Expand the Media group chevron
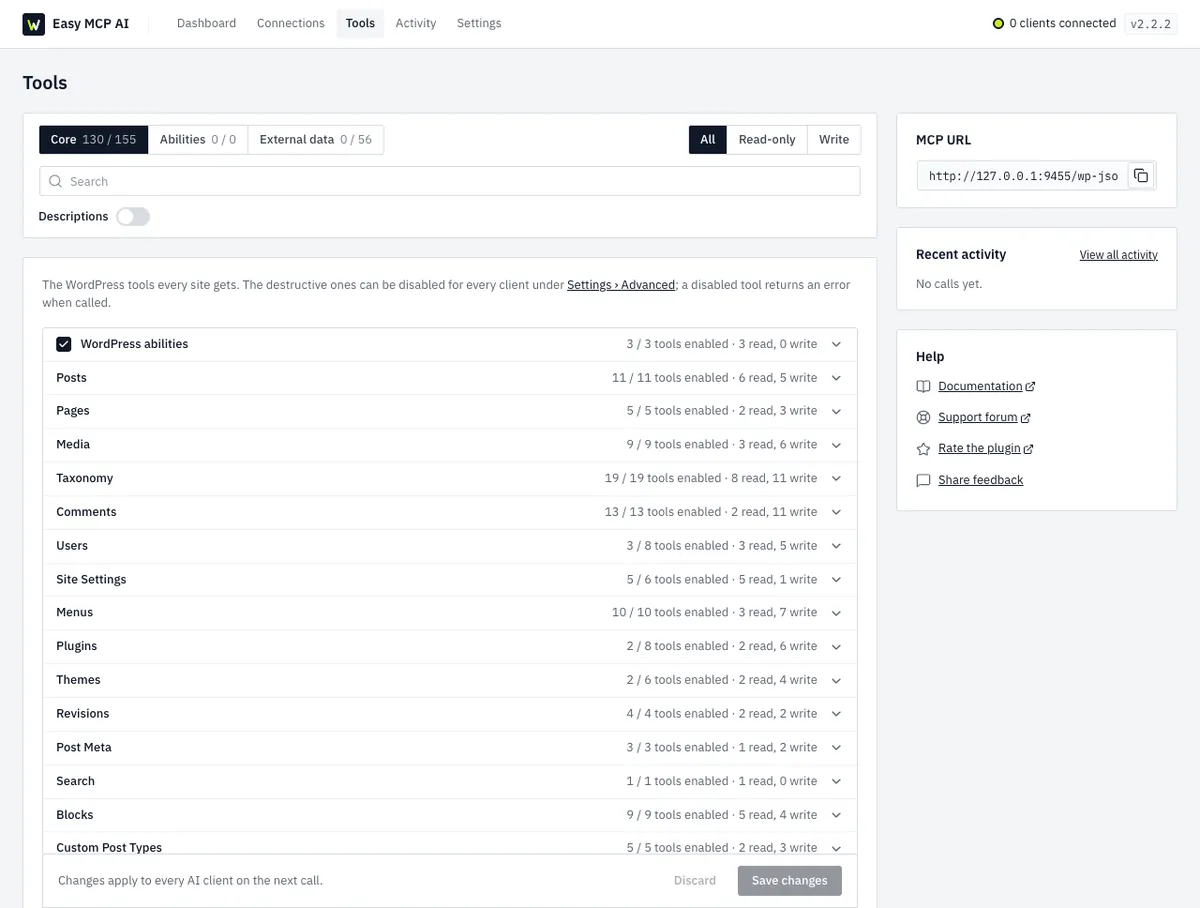This screenshot has height=908, width=1200. click(836, 445)
